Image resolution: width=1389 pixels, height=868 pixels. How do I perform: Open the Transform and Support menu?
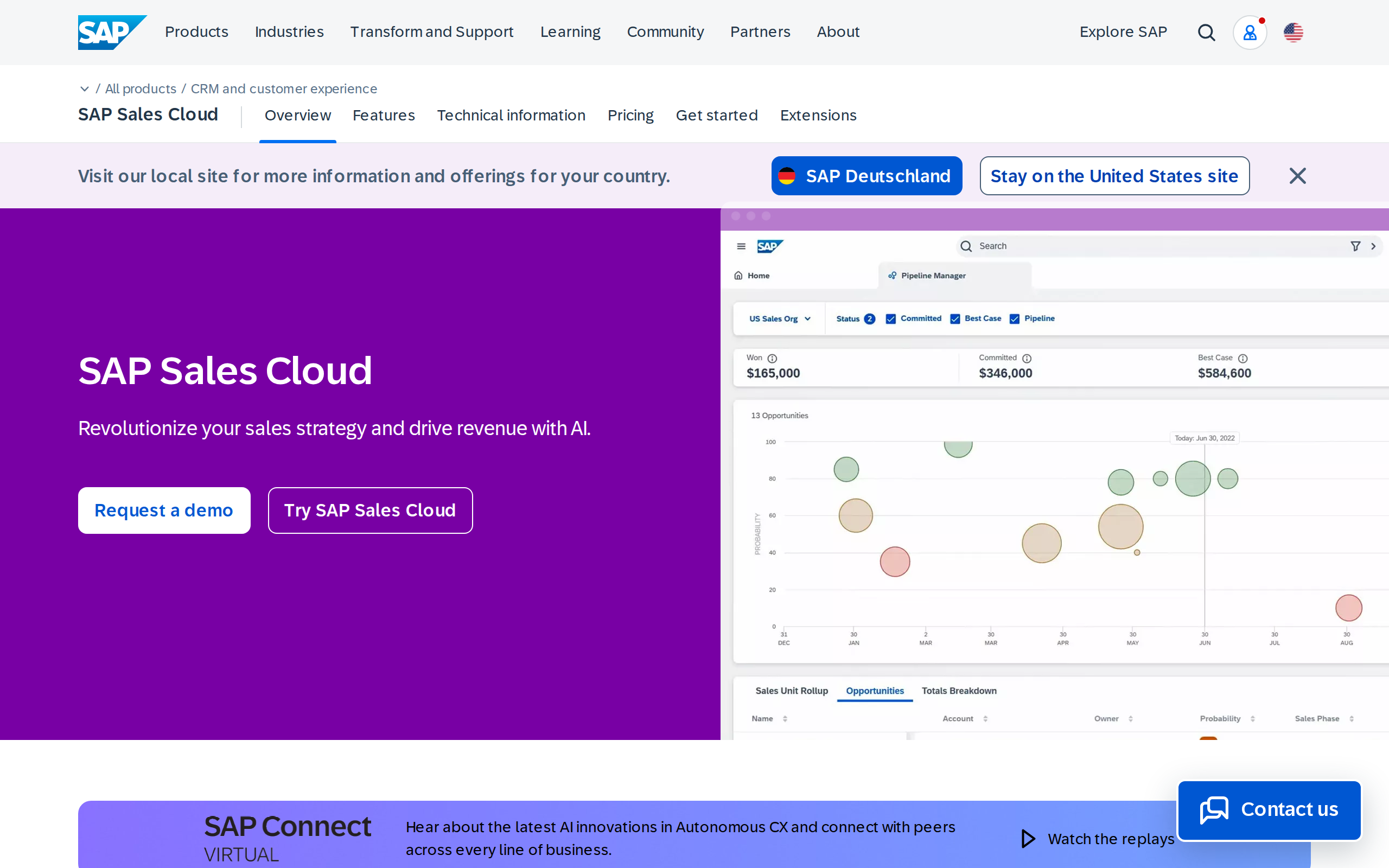coord(432,32)
